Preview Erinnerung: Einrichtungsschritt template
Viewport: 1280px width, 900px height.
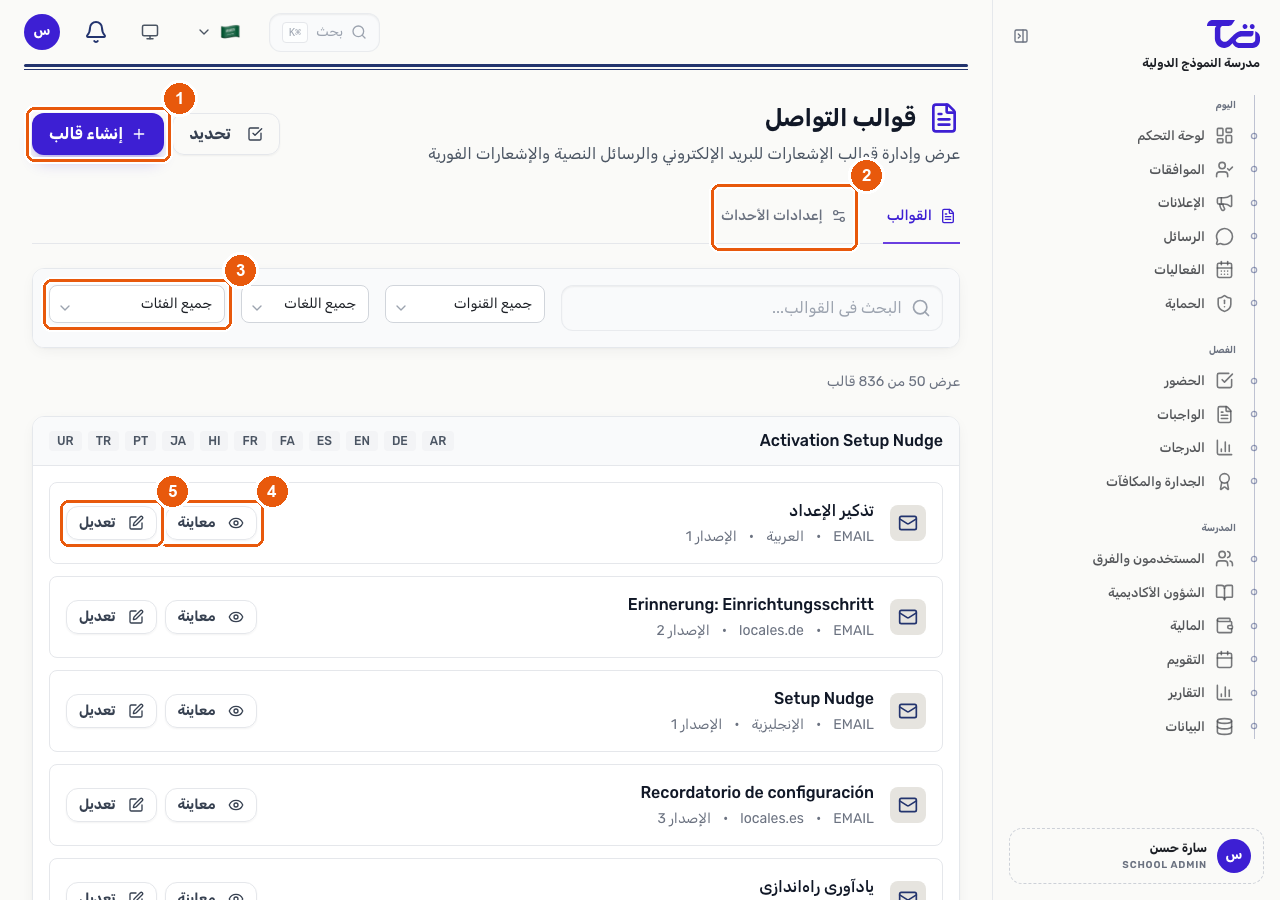coord(211,617)
